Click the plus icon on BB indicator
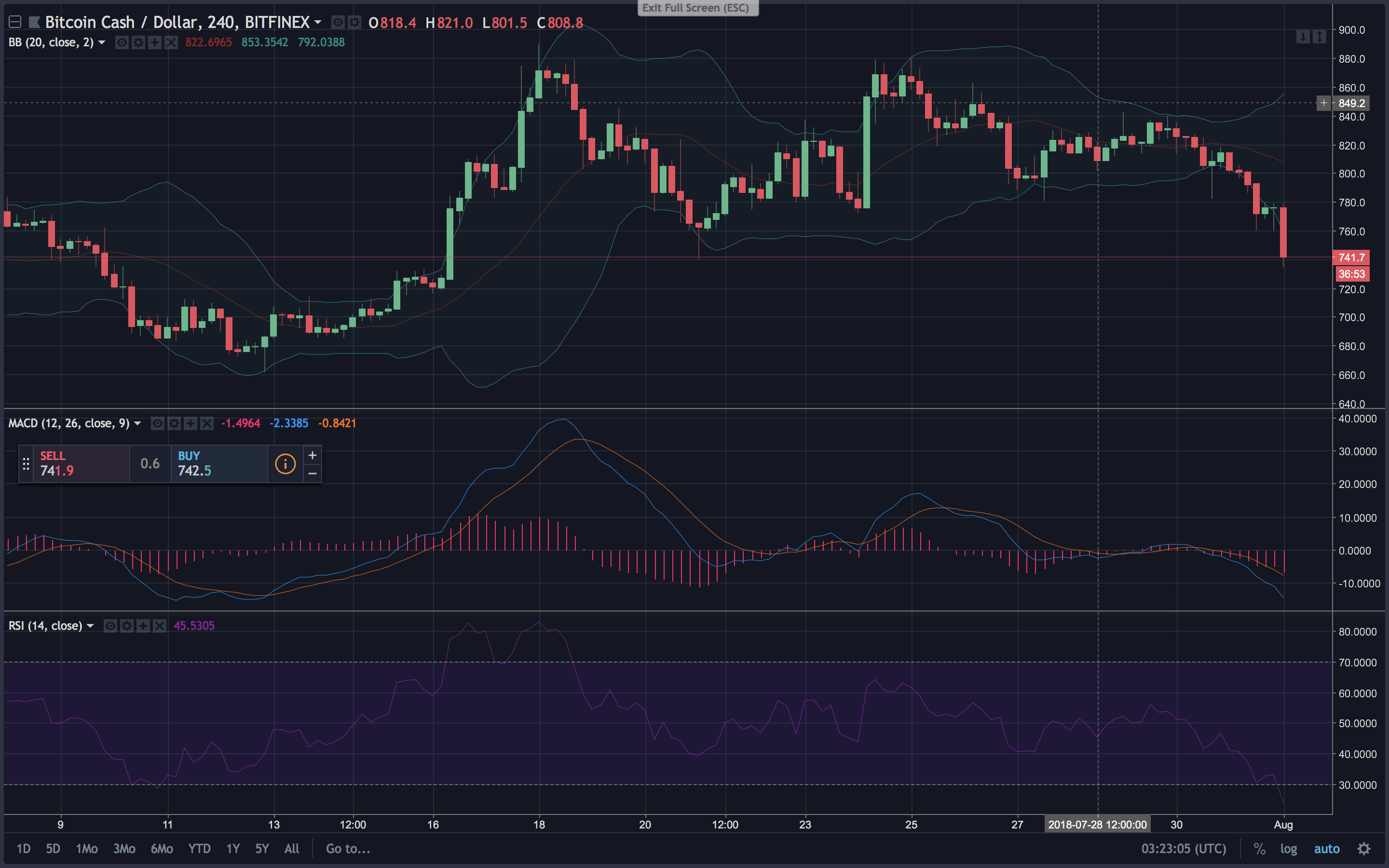 154,42
